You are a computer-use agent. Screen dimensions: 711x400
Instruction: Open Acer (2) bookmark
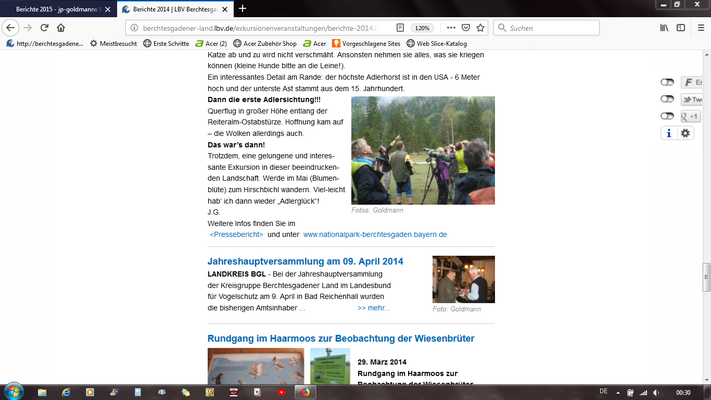(211, 44)
